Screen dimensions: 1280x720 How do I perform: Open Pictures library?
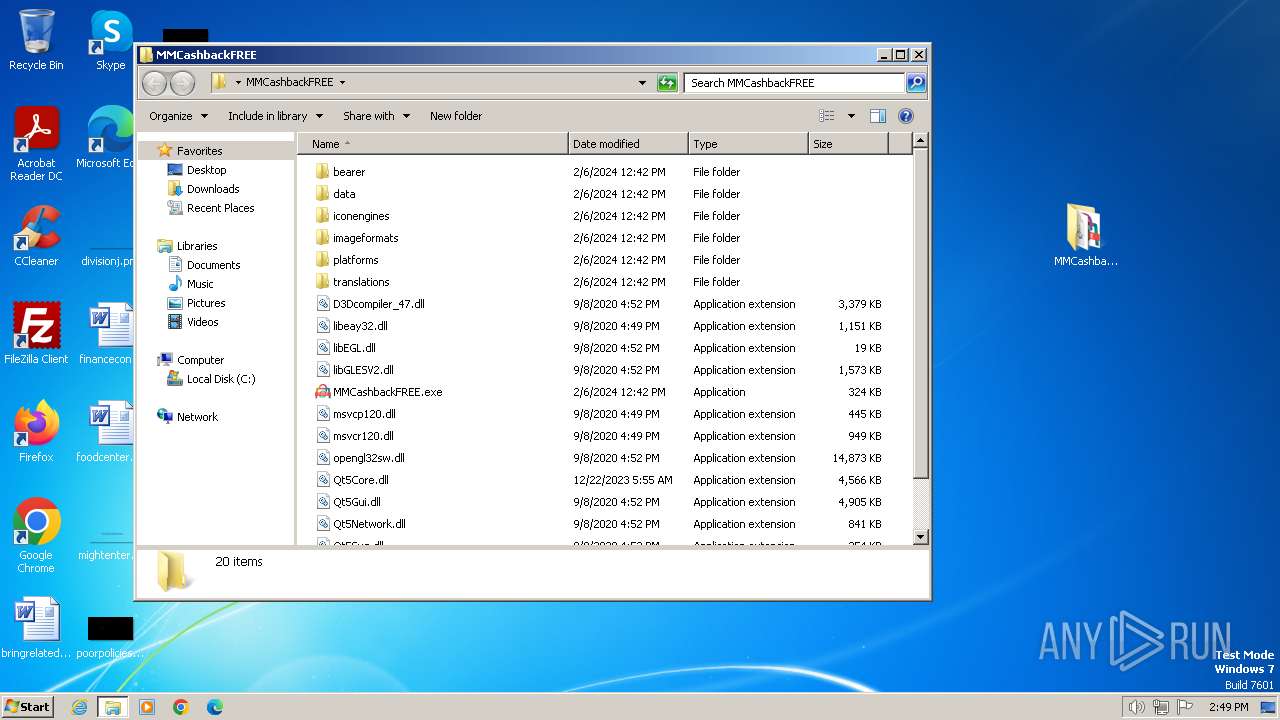tap(206, 303)
